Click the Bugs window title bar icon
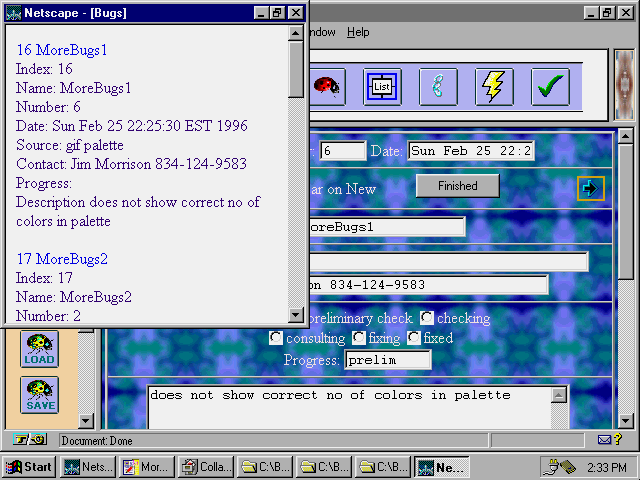 [13, 13]
